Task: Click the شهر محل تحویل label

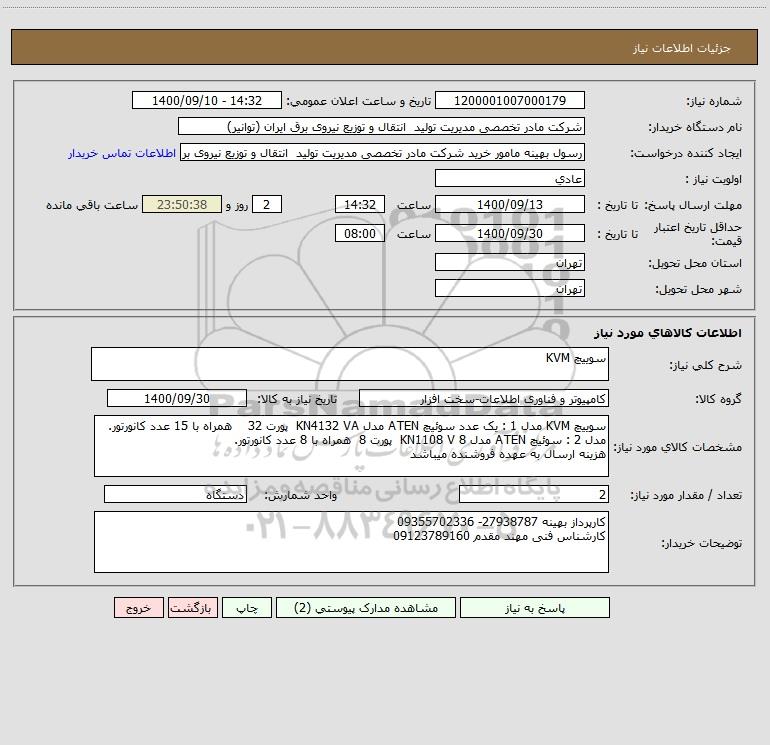Action: pos(698,289)
